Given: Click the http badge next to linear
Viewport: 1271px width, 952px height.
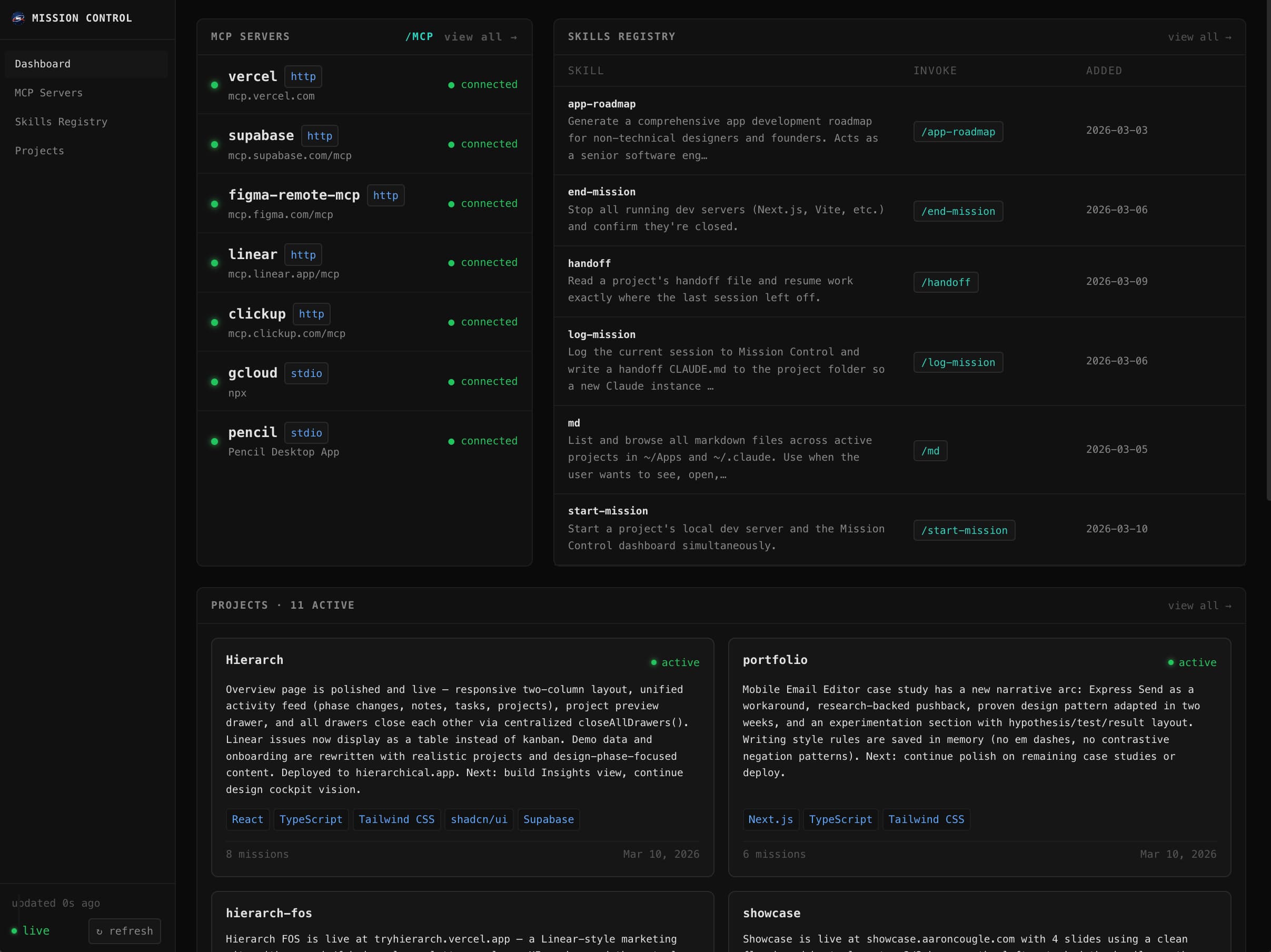Looking at the screenshot, I should tap(303, 254).
